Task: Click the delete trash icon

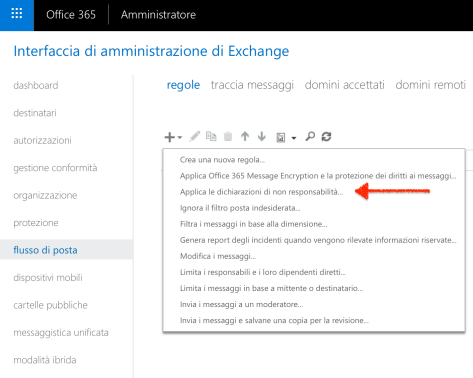Action: [228, 136]
